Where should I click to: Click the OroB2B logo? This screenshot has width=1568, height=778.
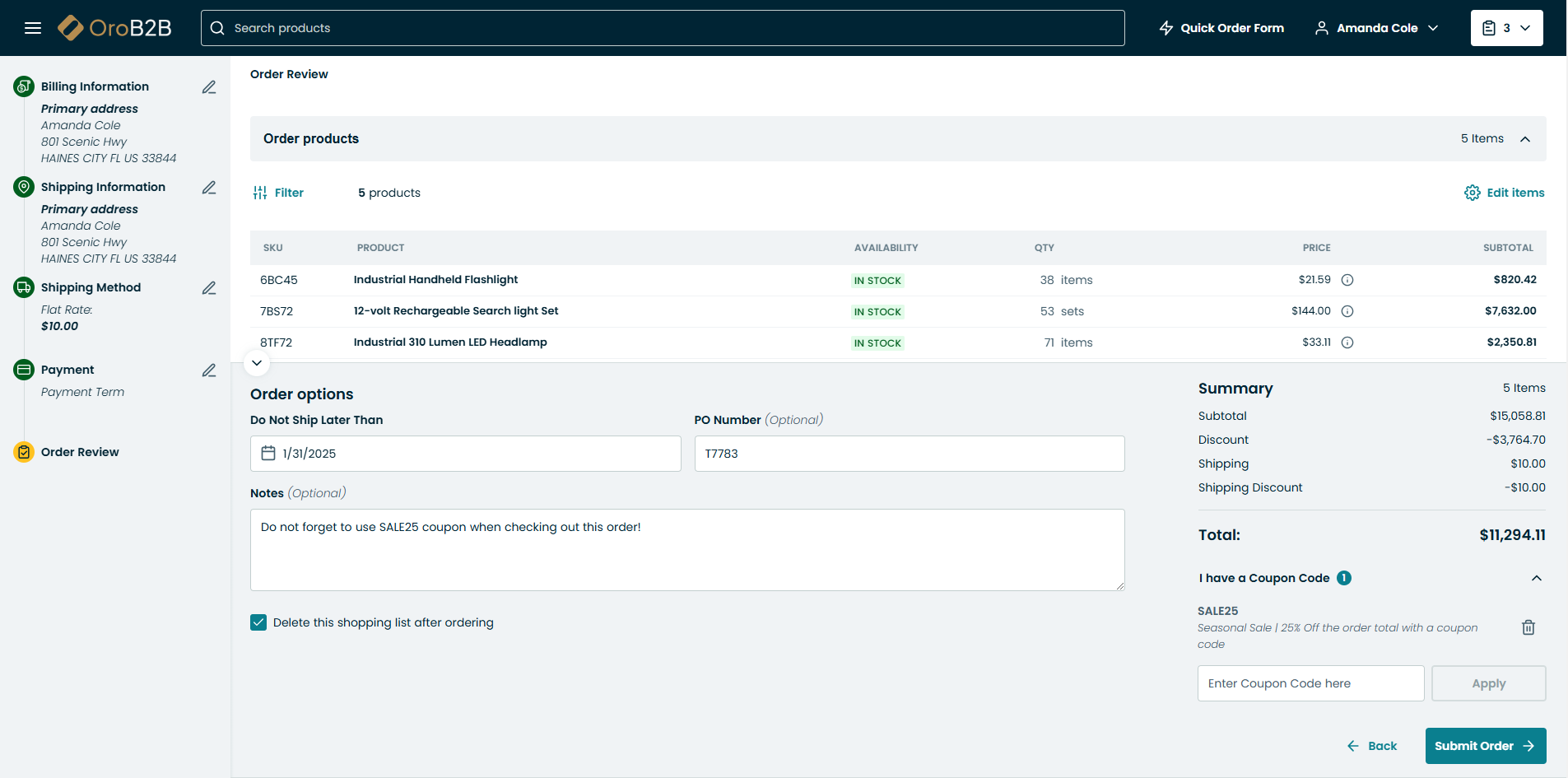pos(115,28)
